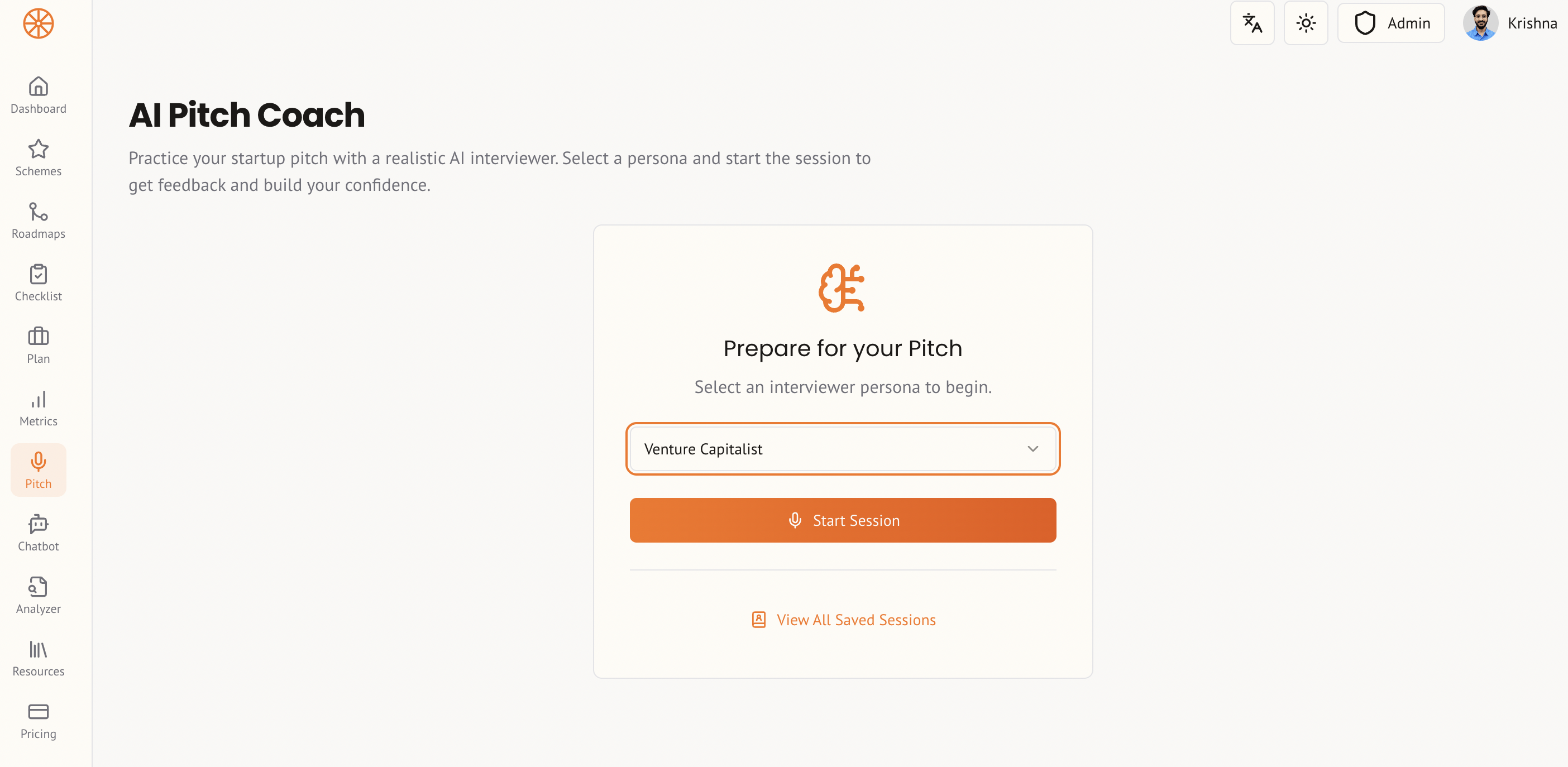Browse the Resources library section
Screen dimensions: 1568x767
(39, 658)
